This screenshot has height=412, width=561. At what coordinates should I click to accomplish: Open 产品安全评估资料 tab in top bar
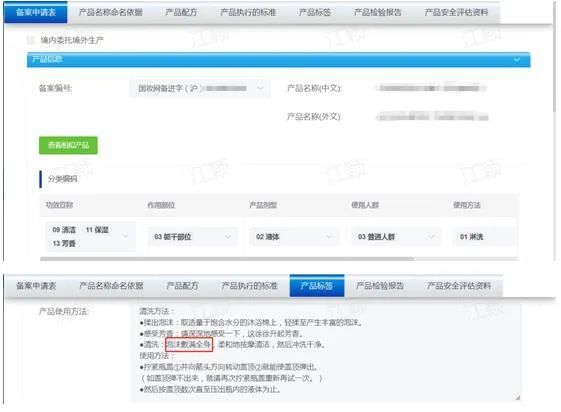coord(456,13)
